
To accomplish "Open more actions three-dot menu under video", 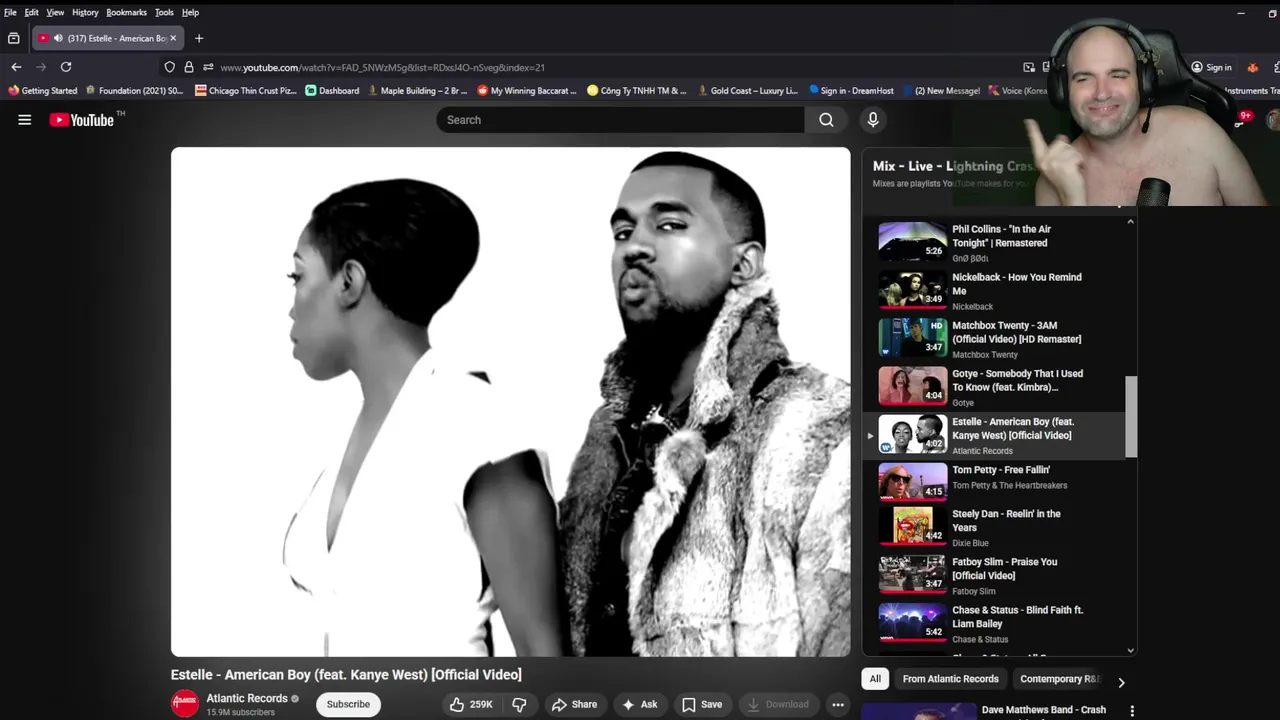I will coord(838,704).
